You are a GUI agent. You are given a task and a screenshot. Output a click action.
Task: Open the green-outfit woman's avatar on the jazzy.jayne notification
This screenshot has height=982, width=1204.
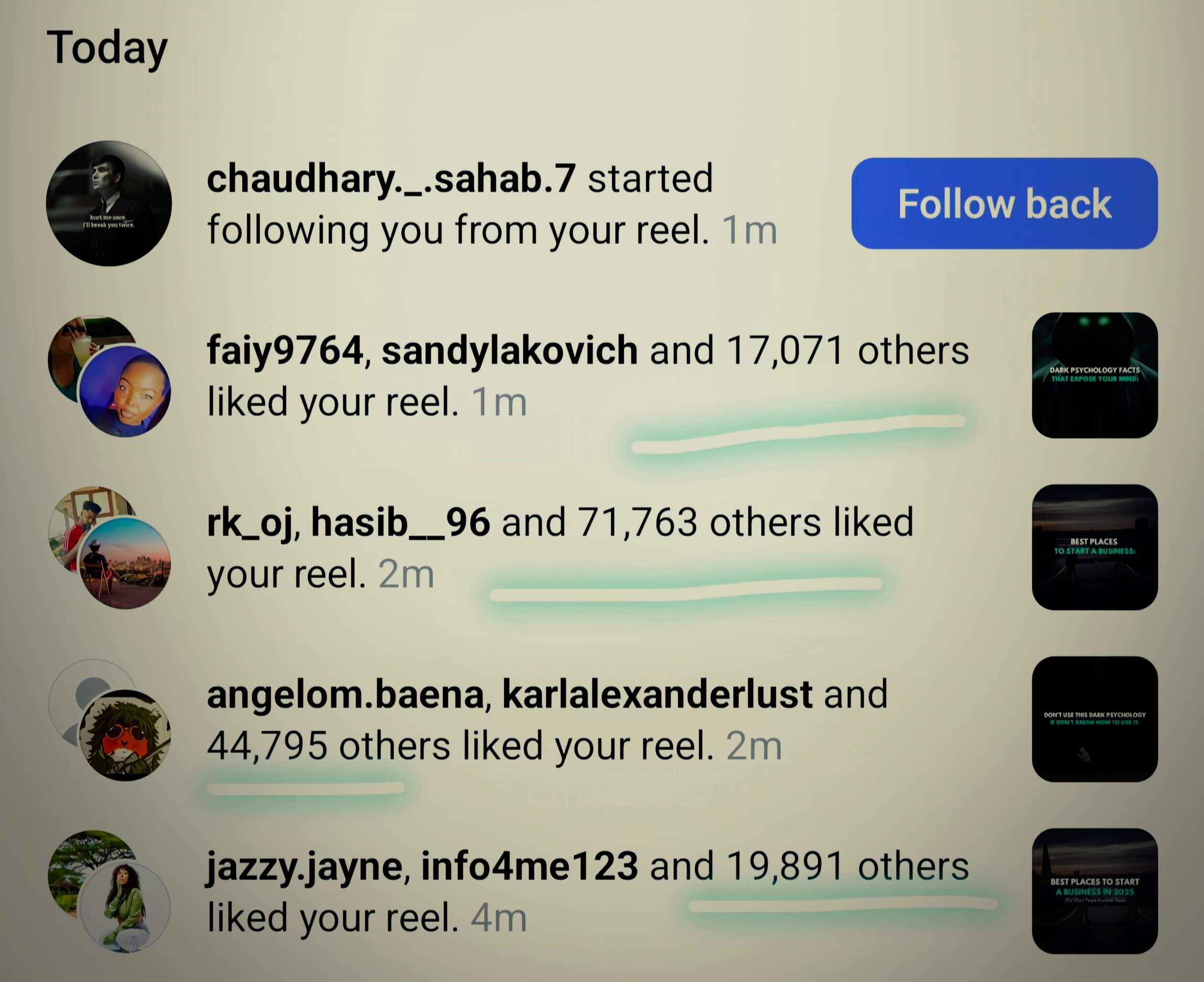tap(125, 907)
